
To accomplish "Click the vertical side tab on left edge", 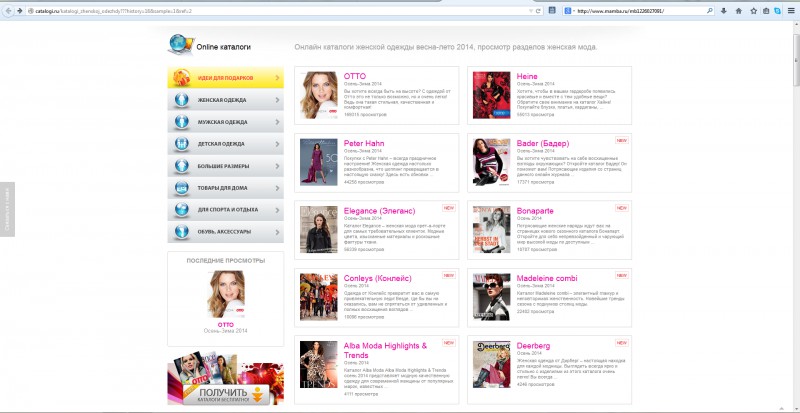I will (x=7, y=209).
